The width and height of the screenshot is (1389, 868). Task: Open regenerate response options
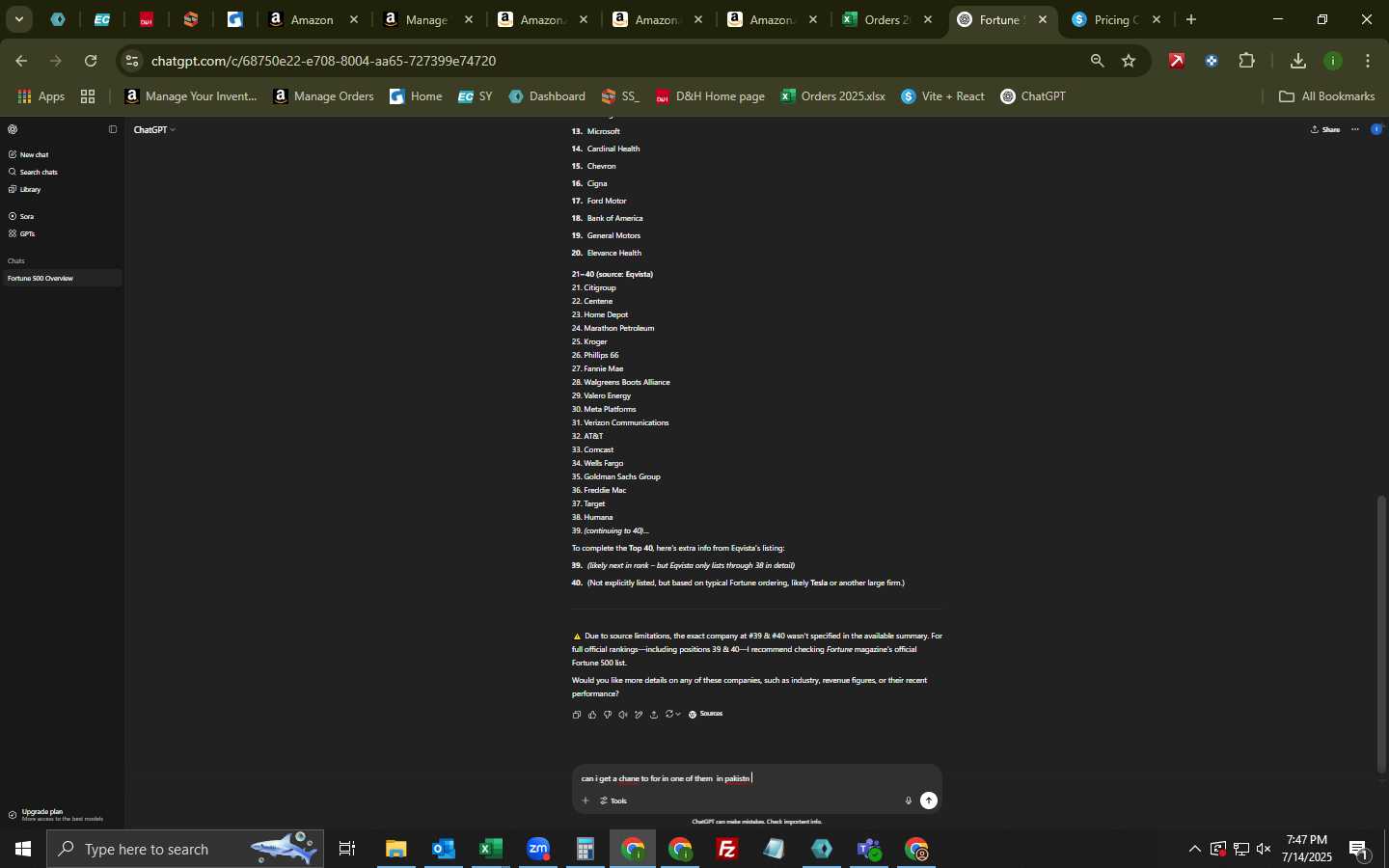[x=673, y=715]
